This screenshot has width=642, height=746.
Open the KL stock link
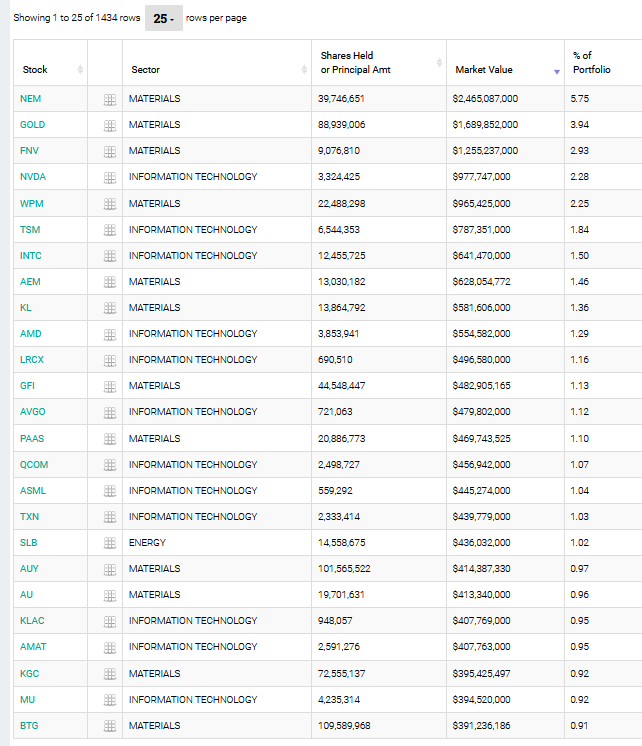(26, 308)
